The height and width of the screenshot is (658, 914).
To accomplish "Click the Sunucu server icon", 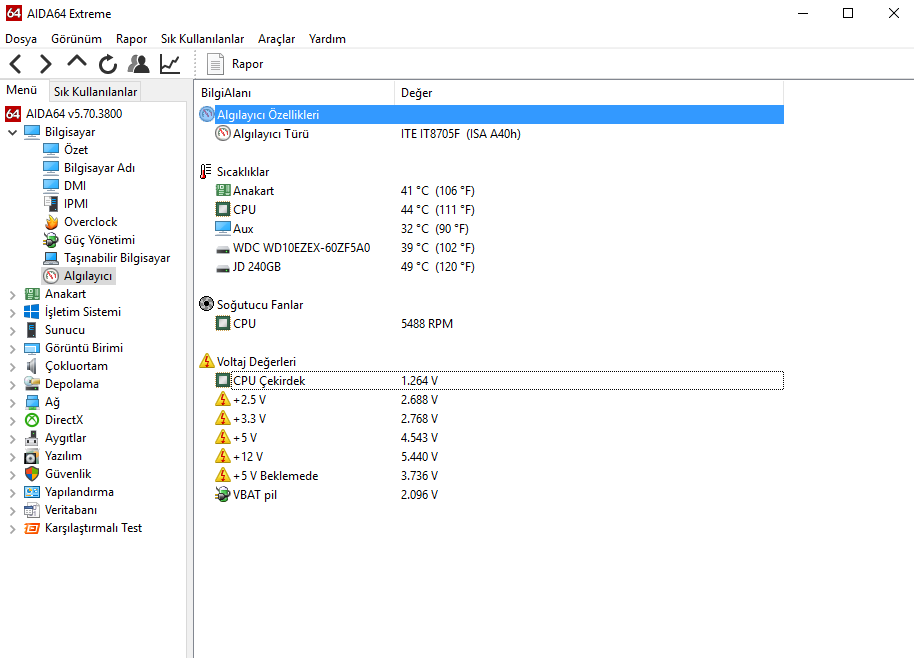I will [x=31, y=330].
